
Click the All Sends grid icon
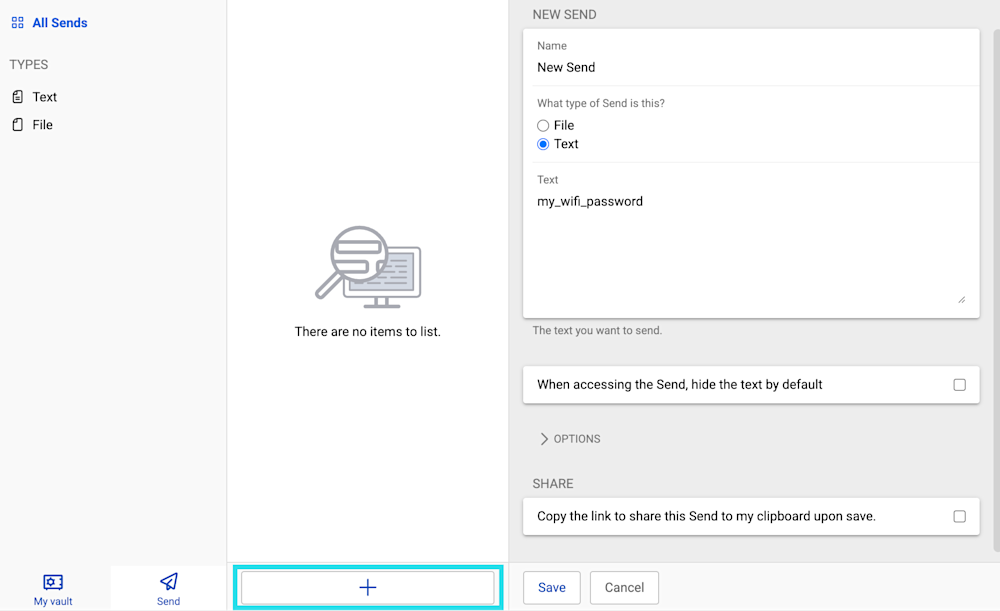coord(17,22)
